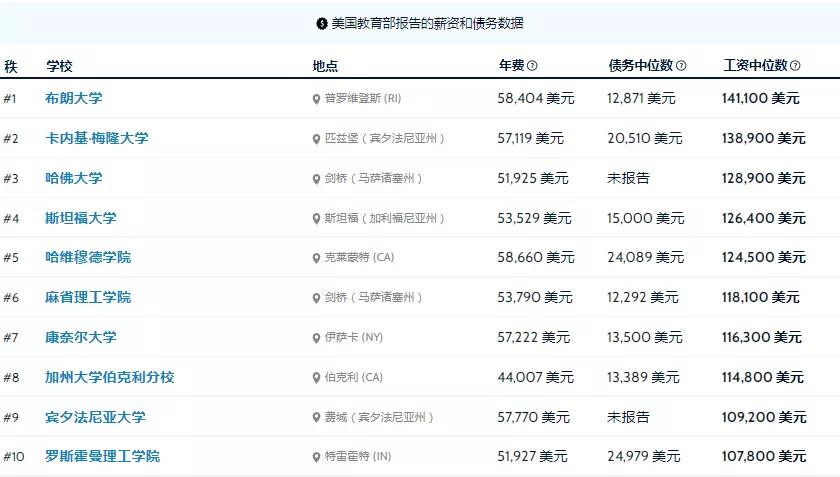
Task: Click the 57,770 美元 tuition value
Action: pos(534,417)
